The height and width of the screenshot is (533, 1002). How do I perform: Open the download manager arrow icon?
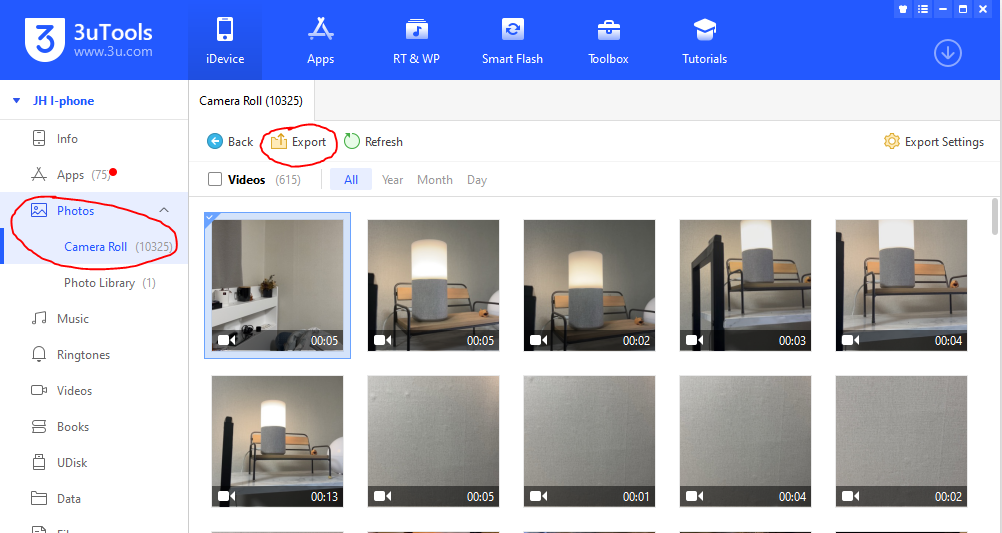[x=948, y=53]
